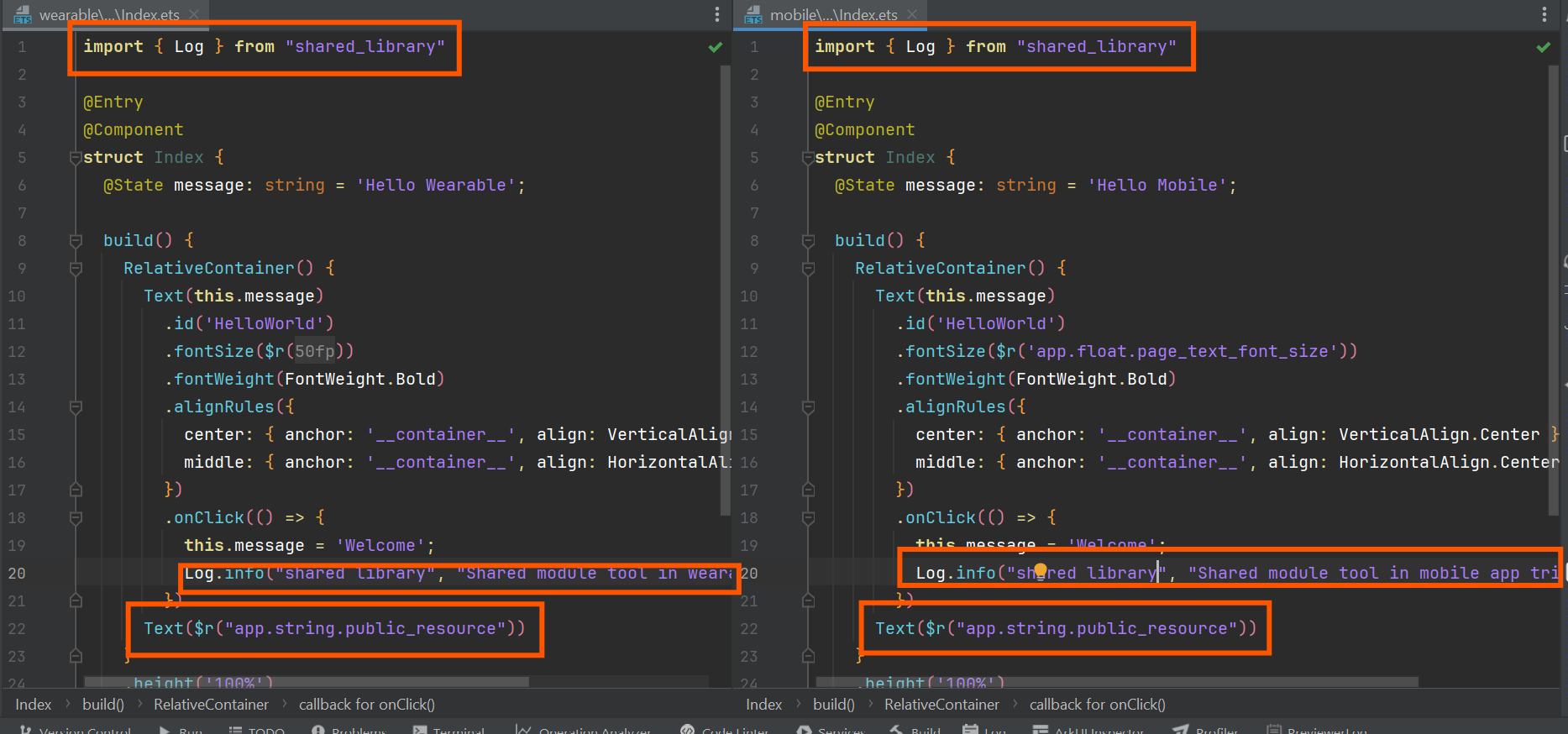The height and width of the screenshot is (734, 1568).
Task: Open the left editor pane's three-dot menu
Action: coord(716,14)
